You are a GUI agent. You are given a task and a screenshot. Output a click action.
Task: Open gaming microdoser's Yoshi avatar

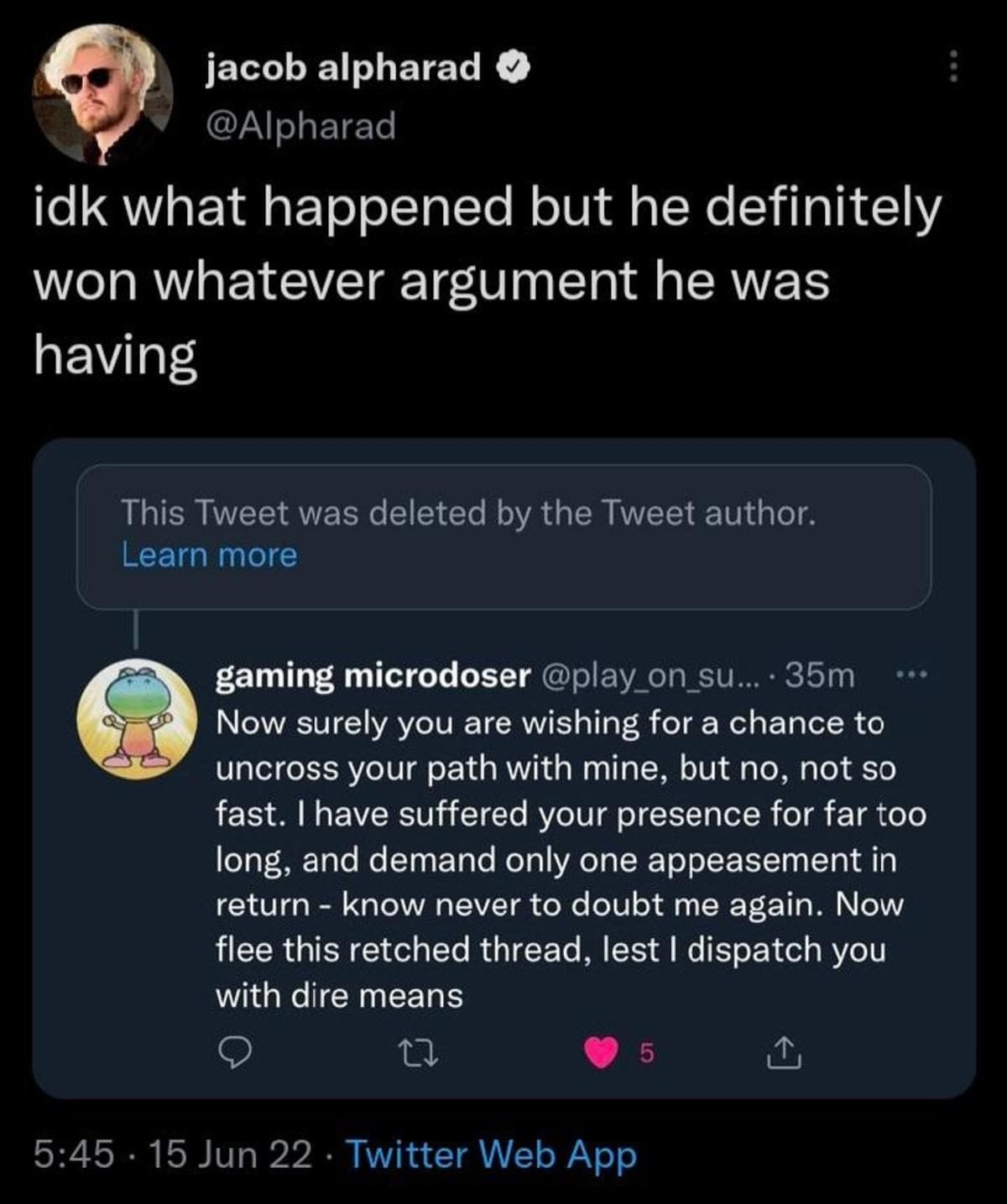(138, 718)
